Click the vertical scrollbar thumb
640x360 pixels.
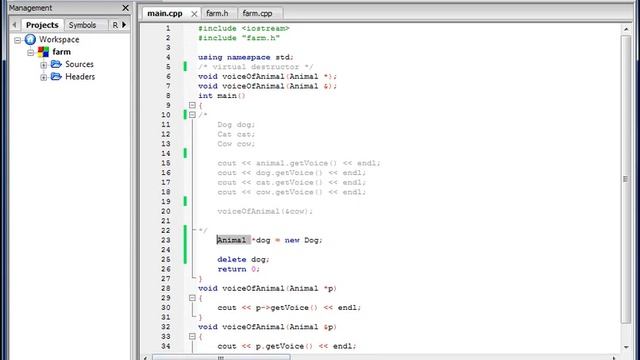tap(626, 179)
